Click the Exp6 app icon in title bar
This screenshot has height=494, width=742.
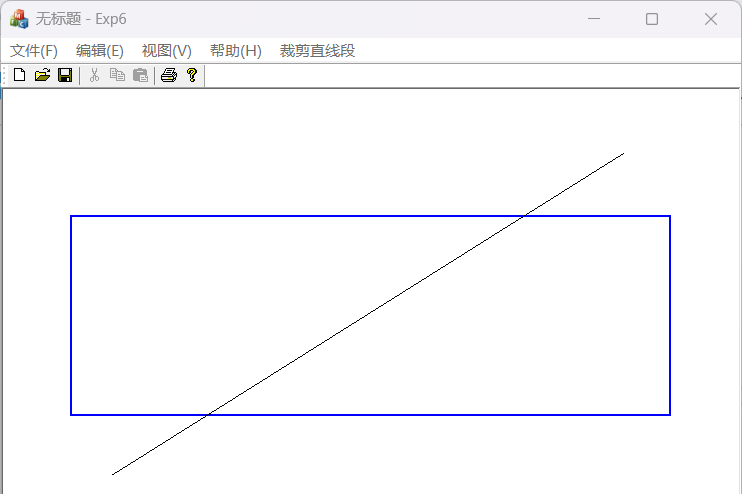tap(19, 19)
